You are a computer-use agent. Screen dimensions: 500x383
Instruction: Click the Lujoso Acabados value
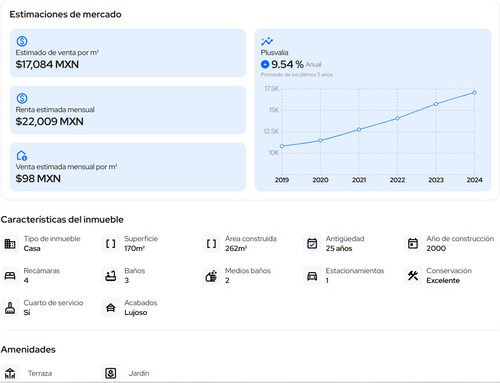coord(136,313)
